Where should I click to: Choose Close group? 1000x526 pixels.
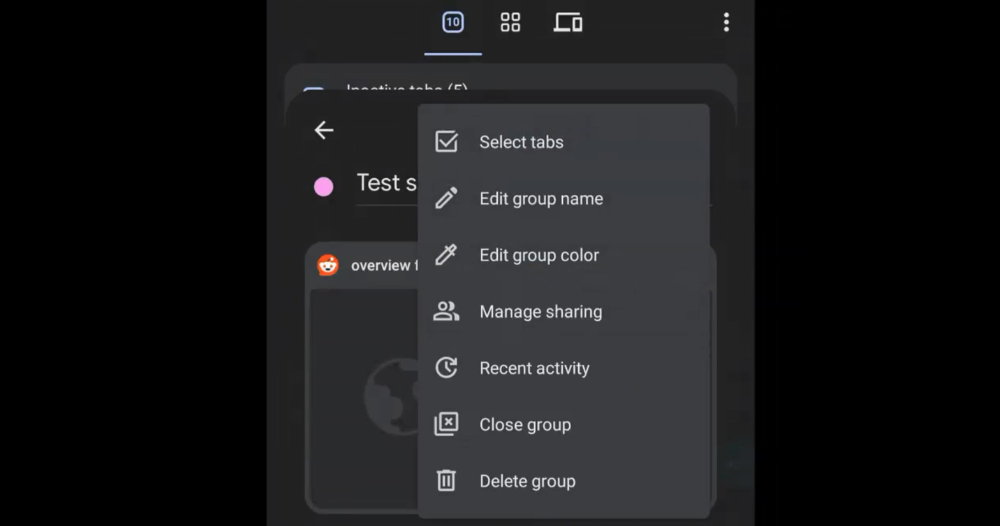coord(564,425)
